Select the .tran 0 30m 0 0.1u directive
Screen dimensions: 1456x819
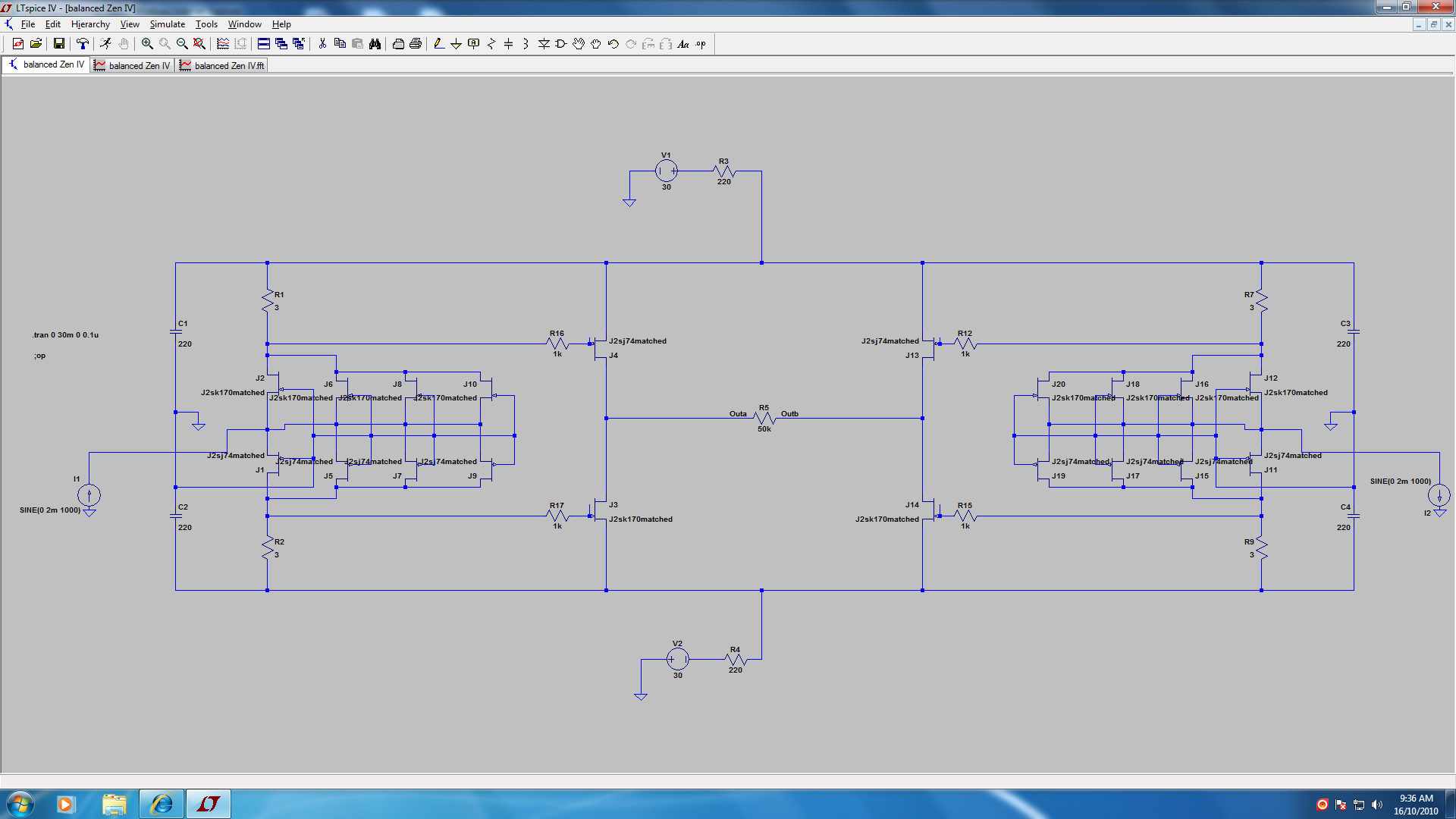(x=65, y=334)
